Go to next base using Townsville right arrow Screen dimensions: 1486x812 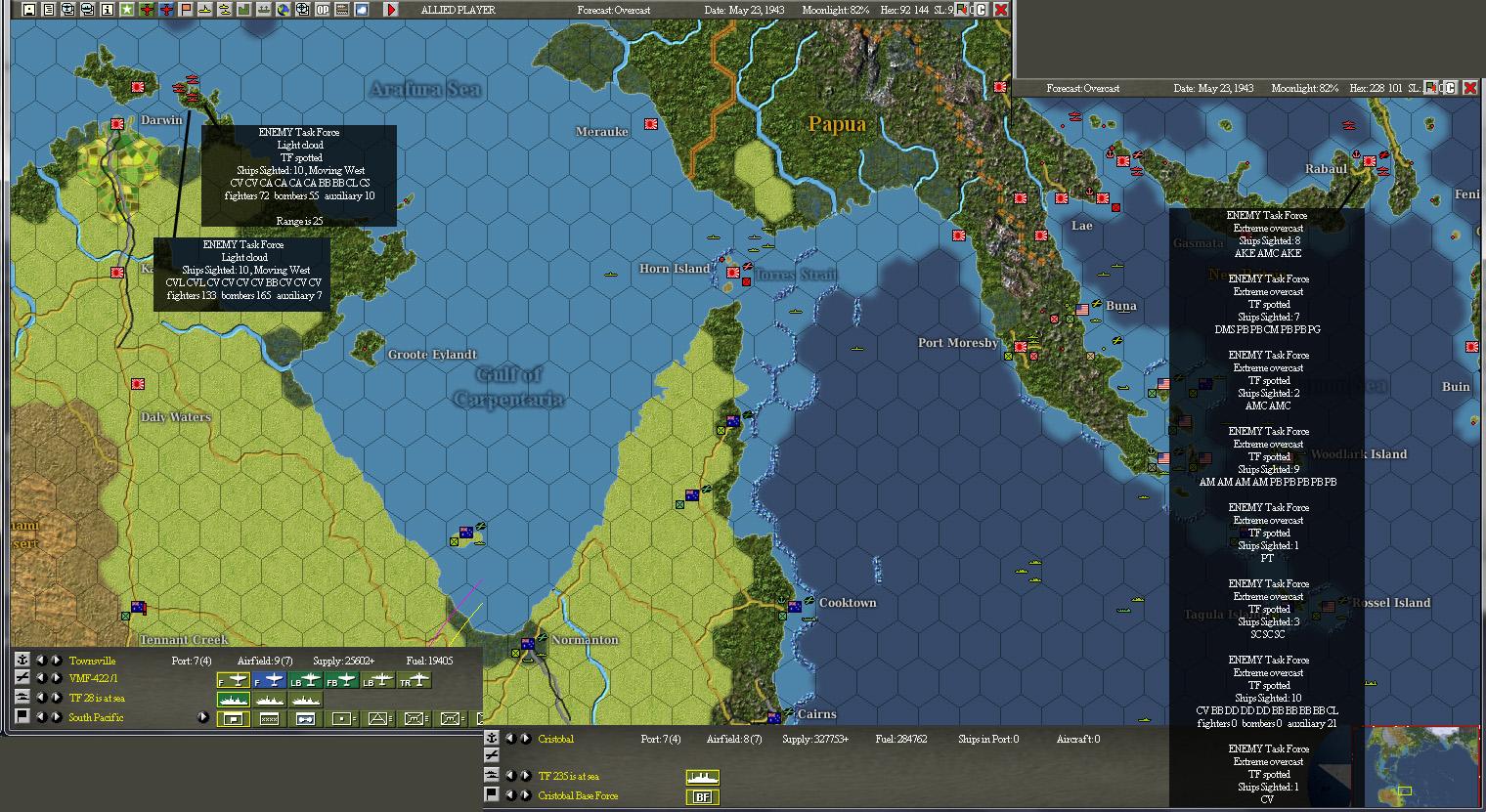(x=56, y=661)
